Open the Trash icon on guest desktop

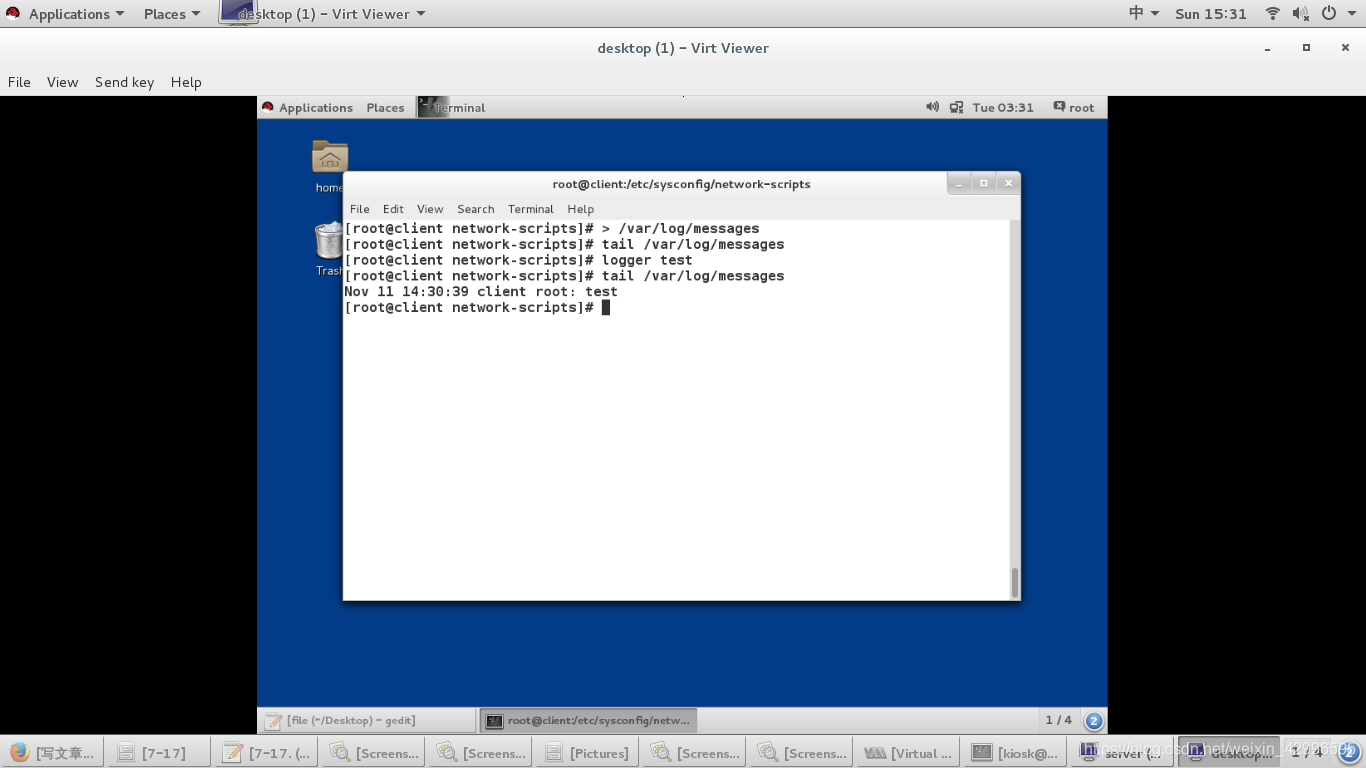click(x=329, y=242)
